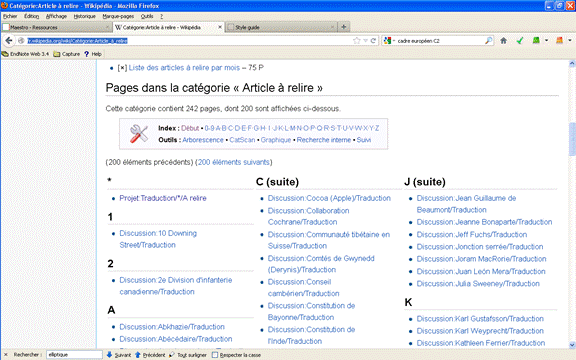Close the find bar with the X
Screen dimensions: 576x360
point(6,354)
